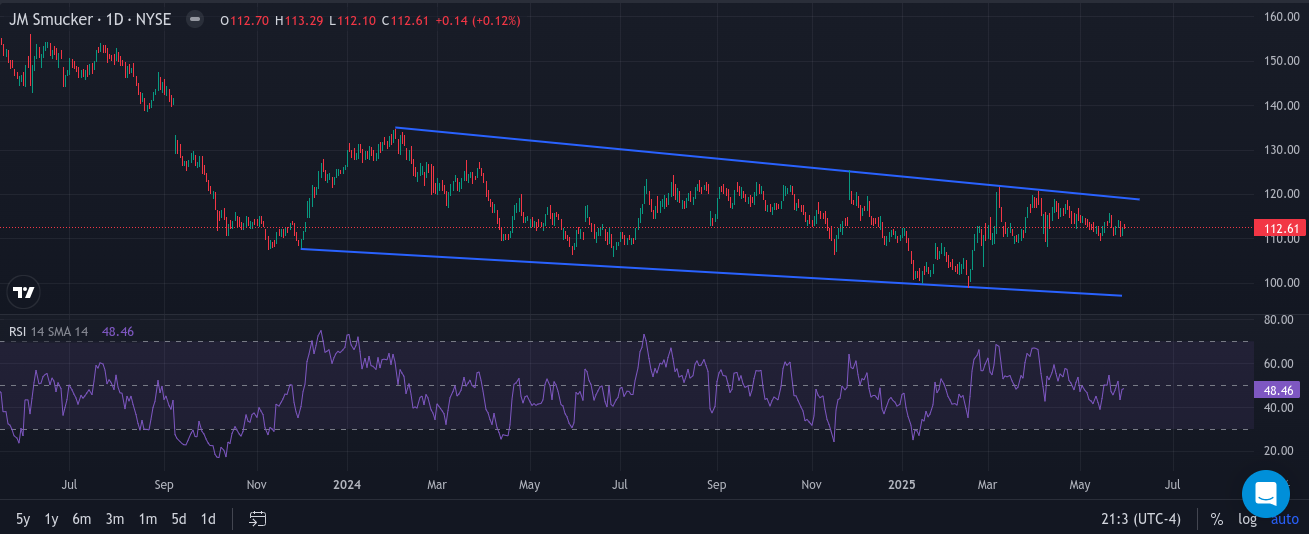
Task: Set time range to 1y
Action: pos(52,519)
